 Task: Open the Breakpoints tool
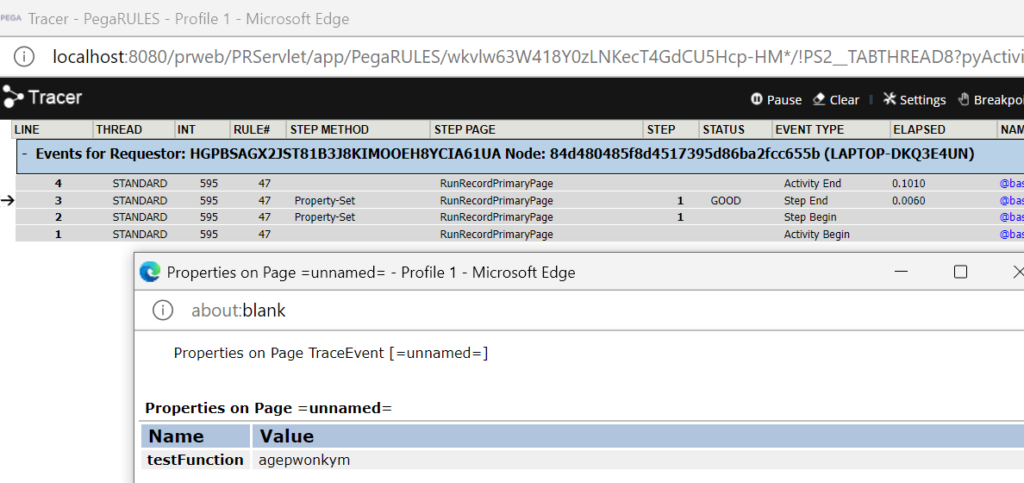(991, 99)
